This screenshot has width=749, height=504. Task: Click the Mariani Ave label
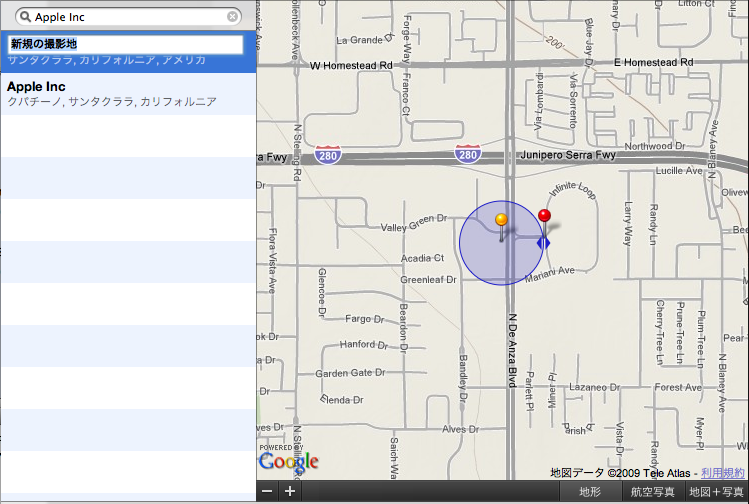click(x=550, y=274)
